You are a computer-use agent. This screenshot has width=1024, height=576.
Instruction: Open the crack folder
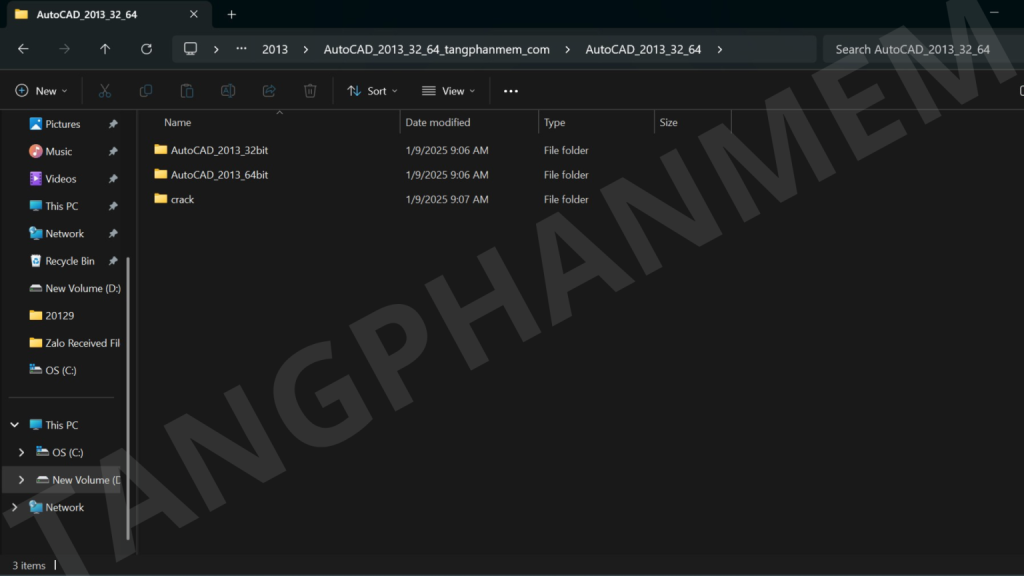[182, 200]
